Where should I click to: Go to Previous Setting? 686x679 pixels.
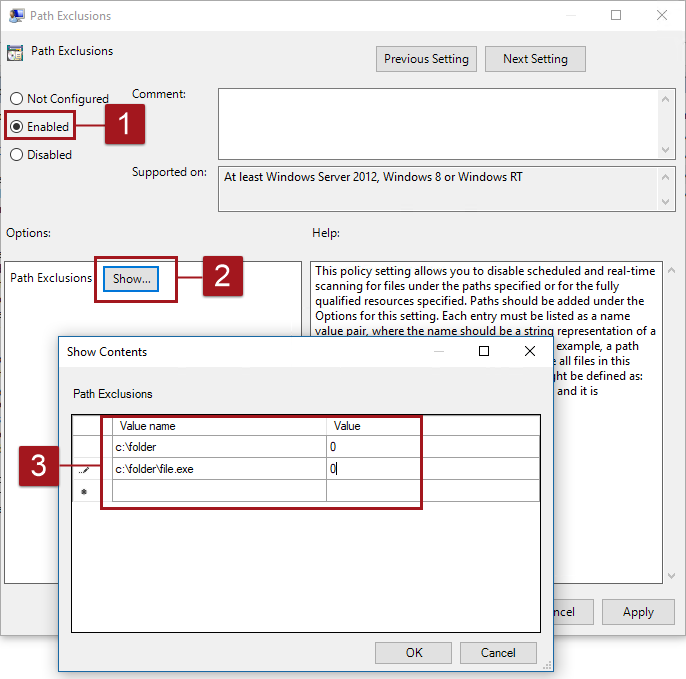(426, 59)
